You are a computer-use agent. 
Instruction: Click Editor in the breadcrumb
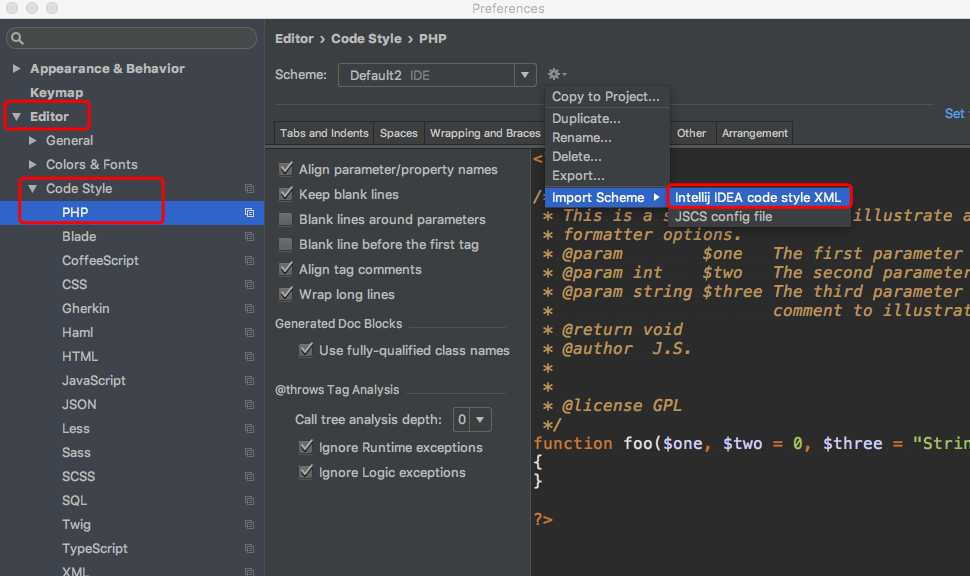coord(294,38)
